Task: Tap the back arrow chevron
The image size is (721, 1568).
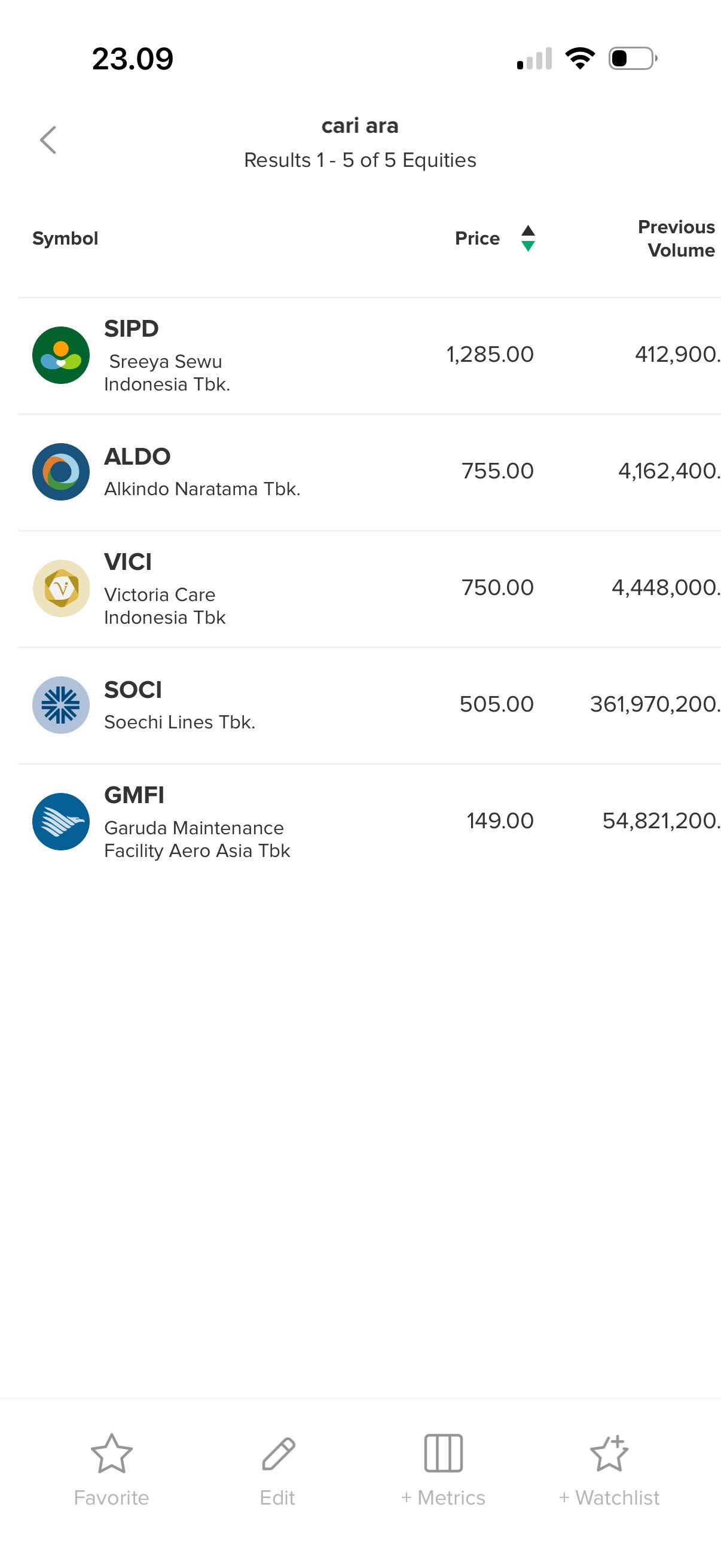Action: pos(48,140)
